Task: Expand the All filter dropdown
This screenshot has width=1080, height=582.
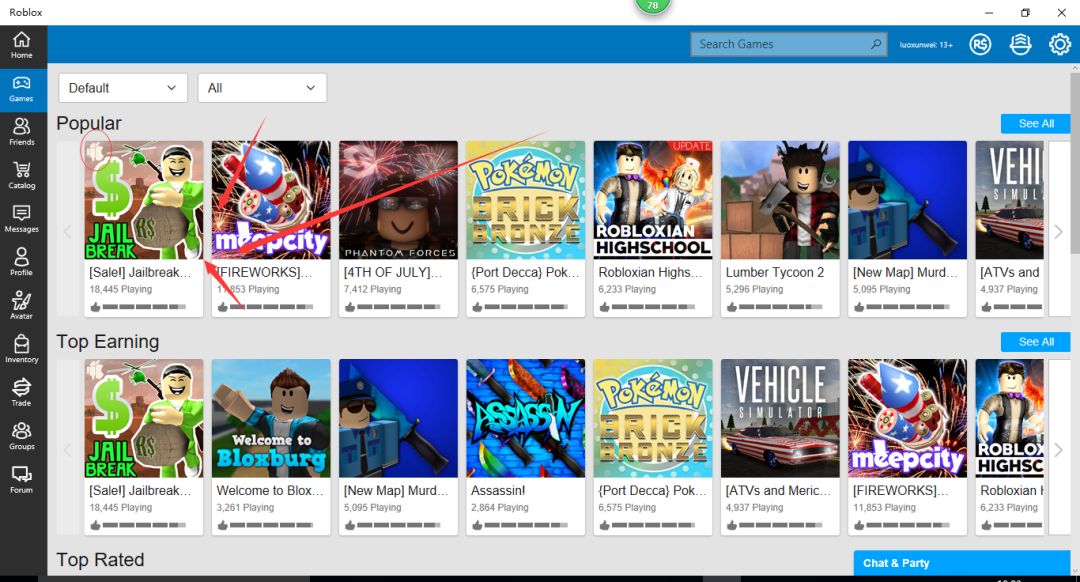Action: click(262, 88)
